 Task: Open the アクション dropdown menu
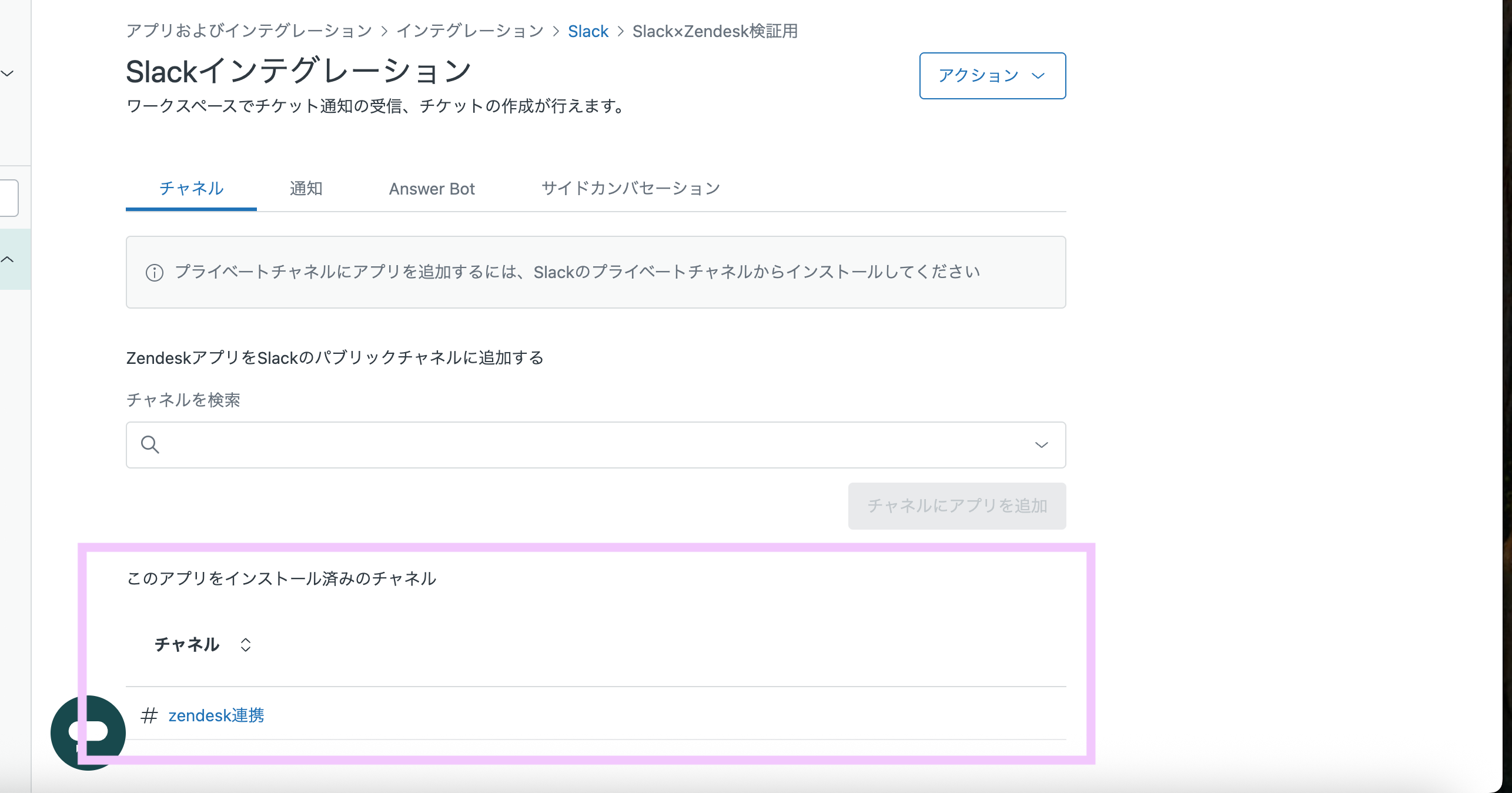pyautogui.click(x=992, y=76)
